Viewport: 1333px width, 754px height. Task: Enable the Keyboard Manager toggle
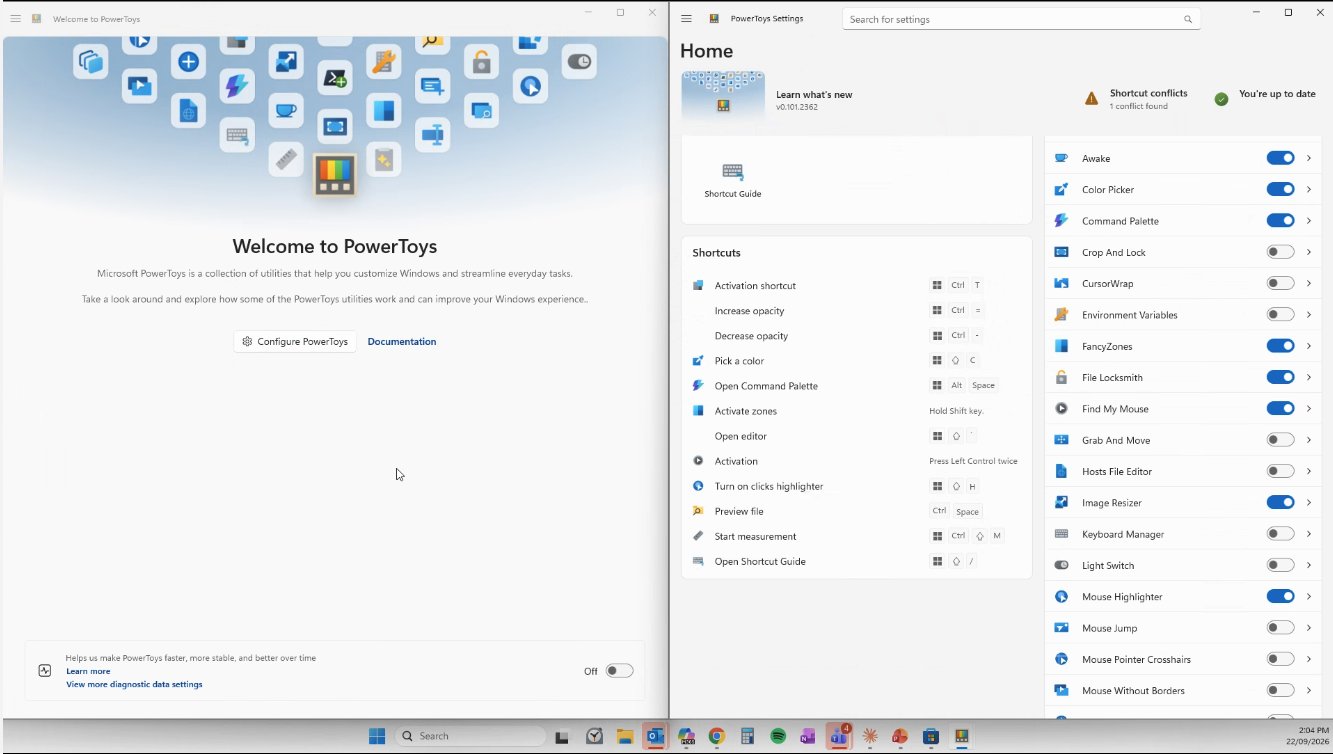tap(1280, 534)
